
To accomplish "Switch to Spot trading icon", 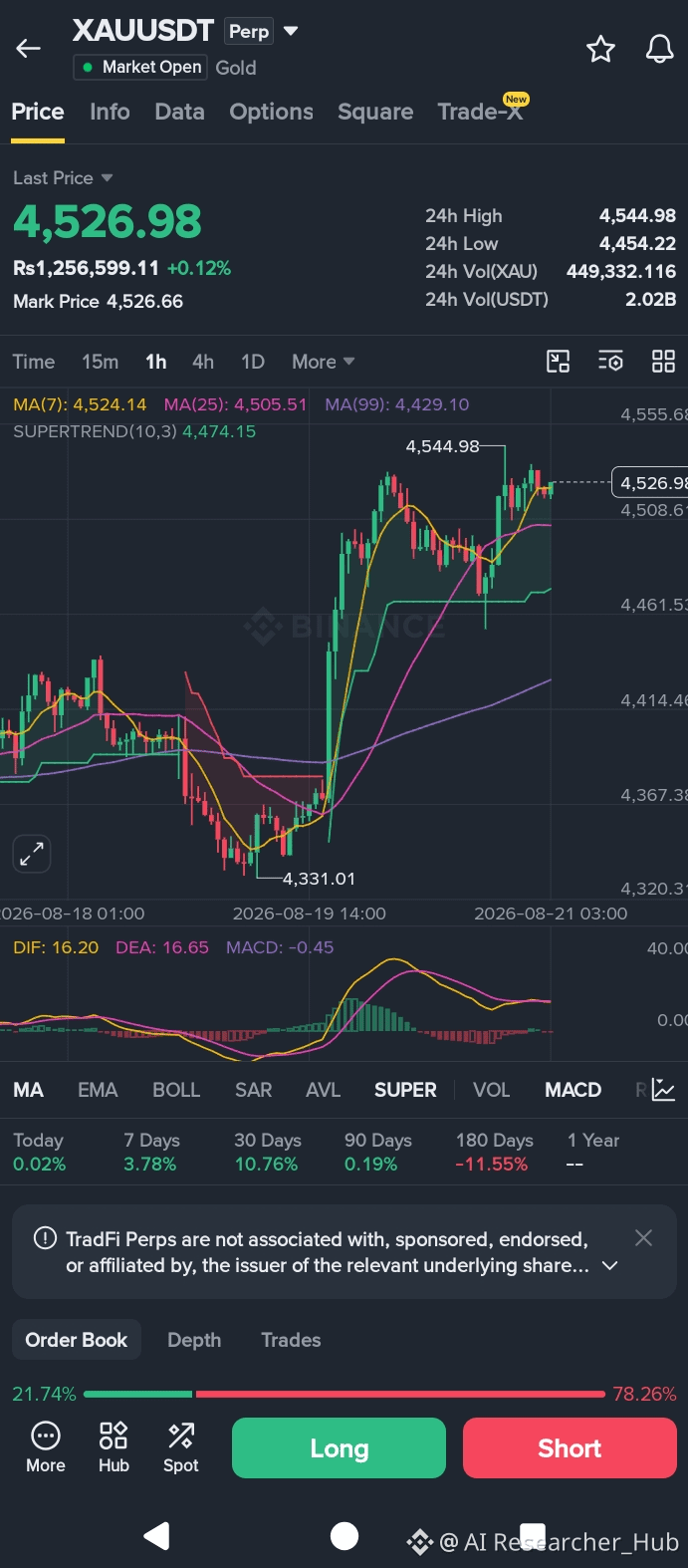I will tap(181, 1448).
